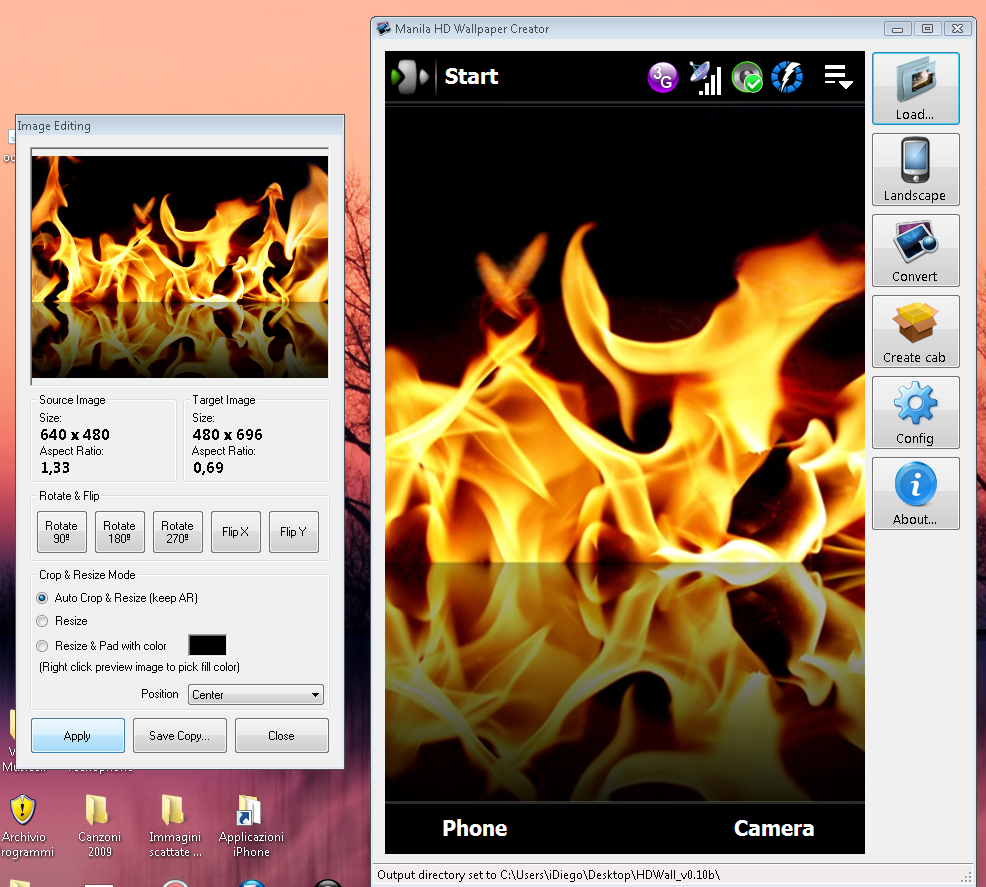
Task: Click the Load image button
Action: tap(915, 89)
